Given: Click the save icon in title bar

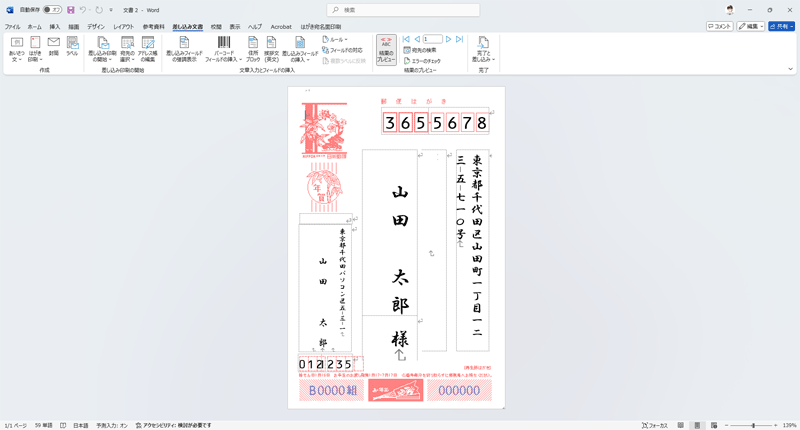Looking at the screenshot, I should click(x=71, y=10).
